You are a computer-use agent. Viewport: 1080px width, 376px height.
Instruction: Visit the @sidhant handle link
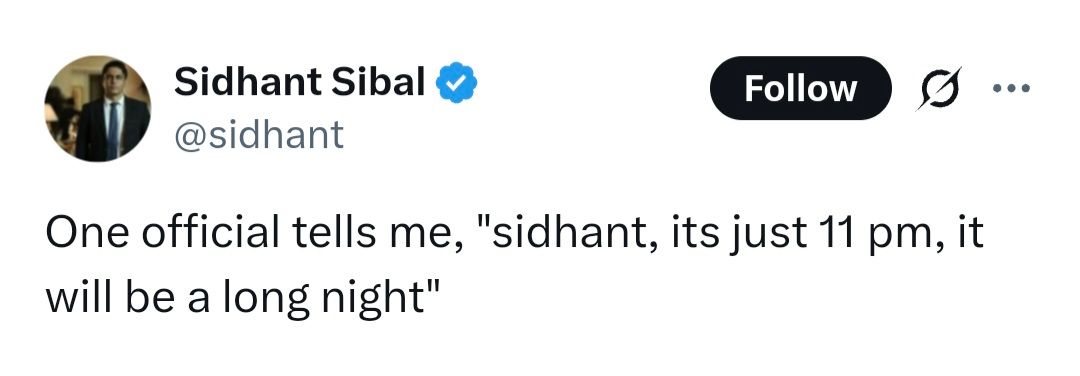(258, 134)
